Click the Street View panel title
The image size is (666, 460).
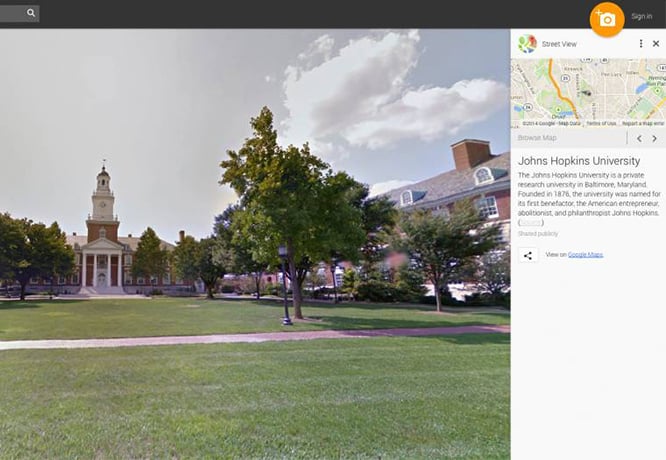point(559,44)
